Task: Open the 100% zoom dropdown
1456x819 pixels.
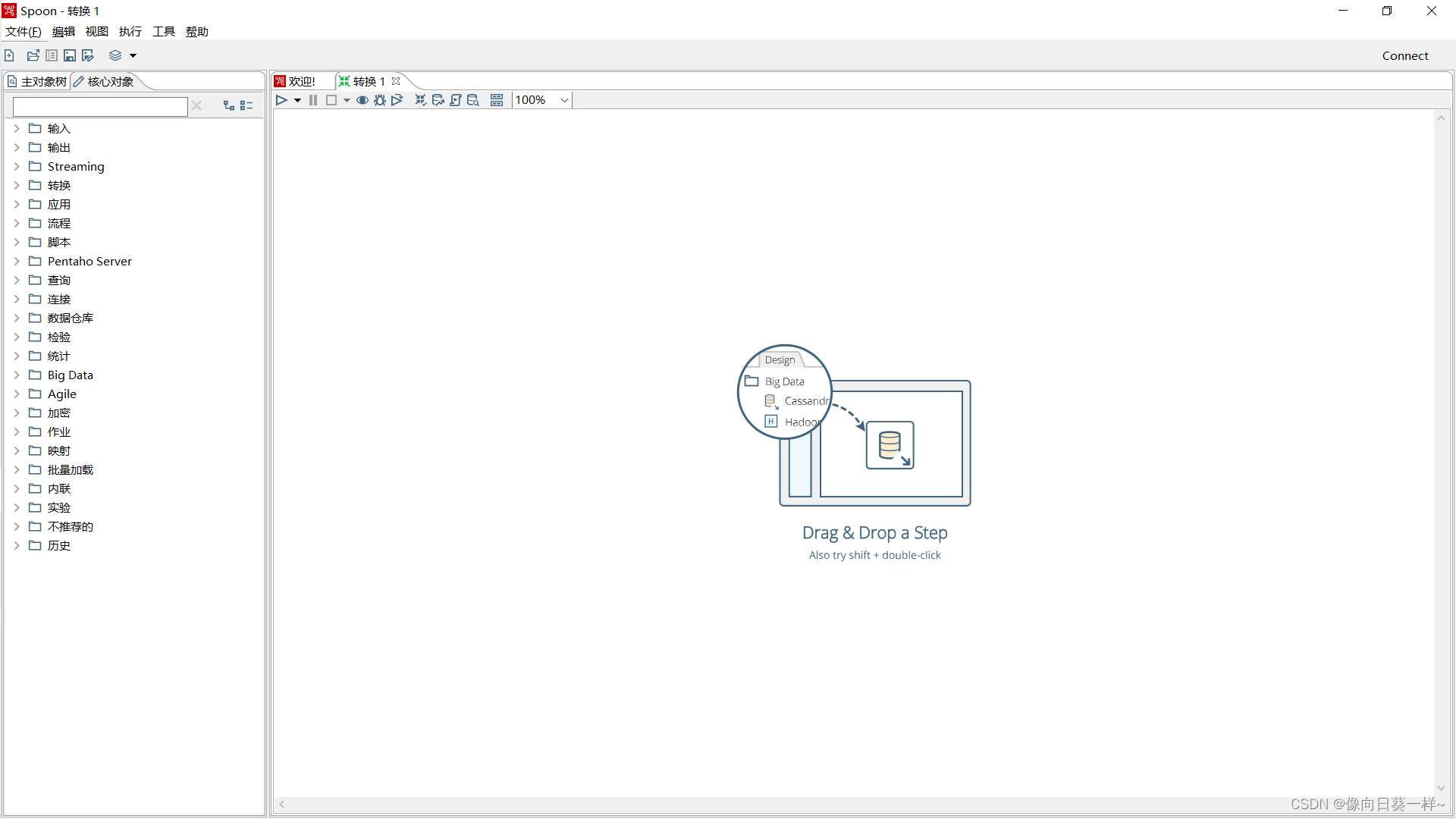Action: tap(564, 100)
